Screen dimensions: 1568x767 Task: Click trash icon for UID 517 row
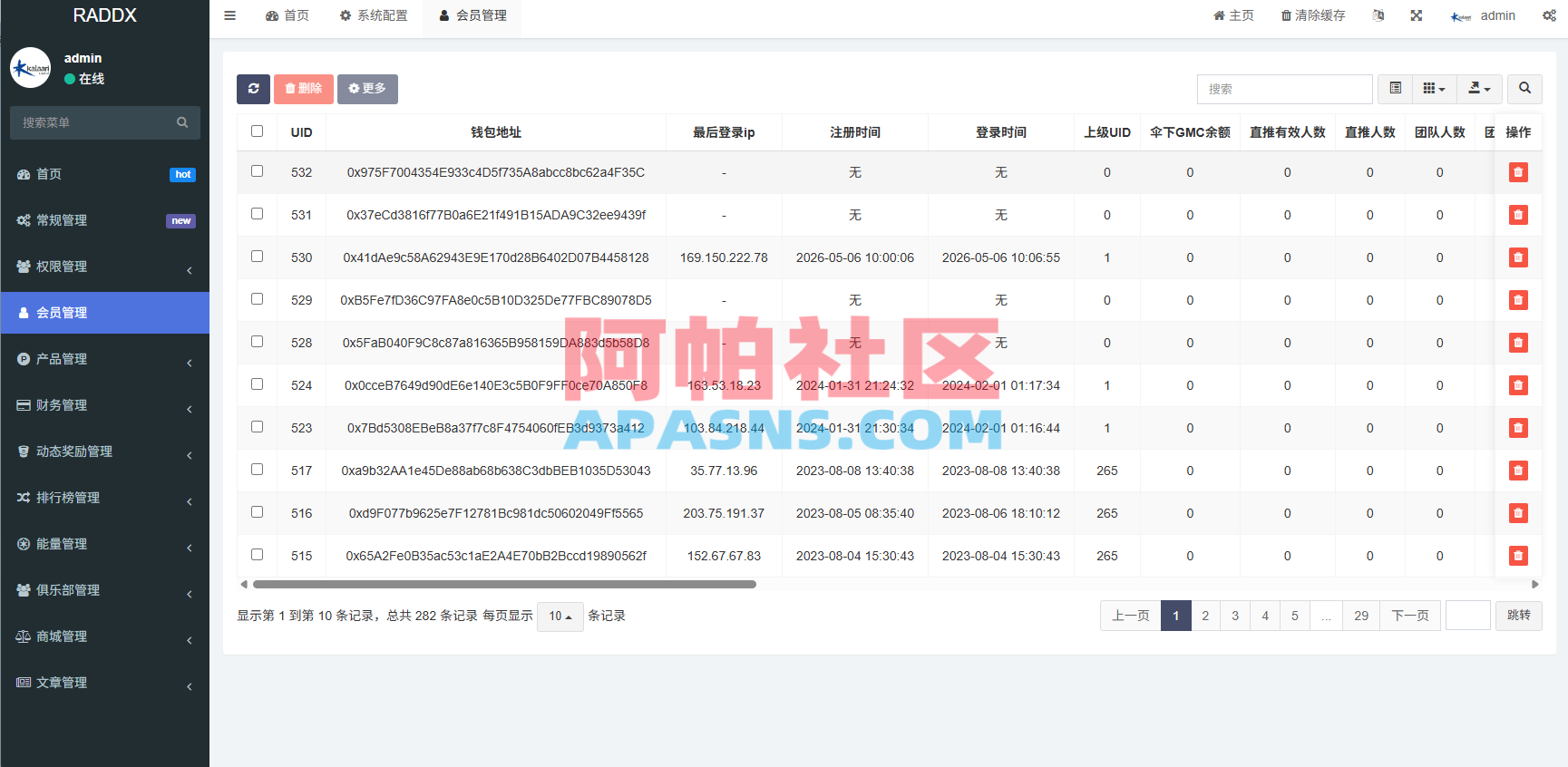[x=1518, y=471]
